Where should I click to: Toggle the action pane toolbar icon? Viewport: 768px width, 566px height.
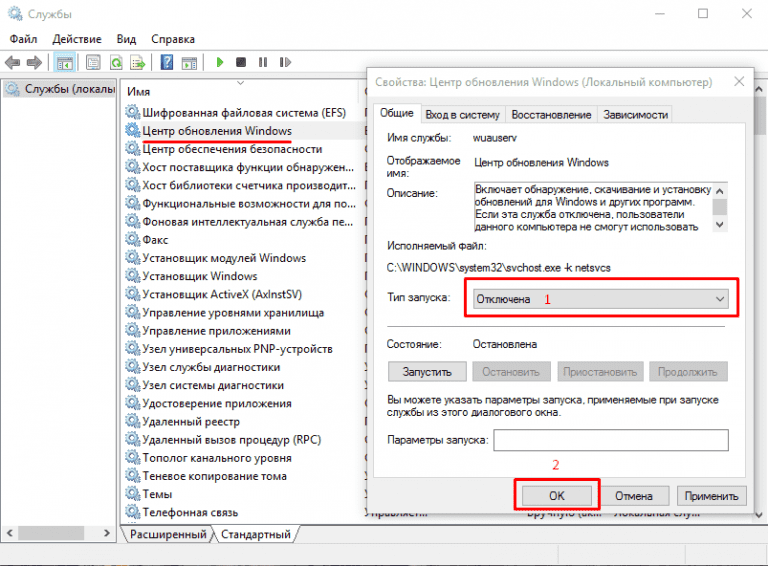click(x=189, y=63)
